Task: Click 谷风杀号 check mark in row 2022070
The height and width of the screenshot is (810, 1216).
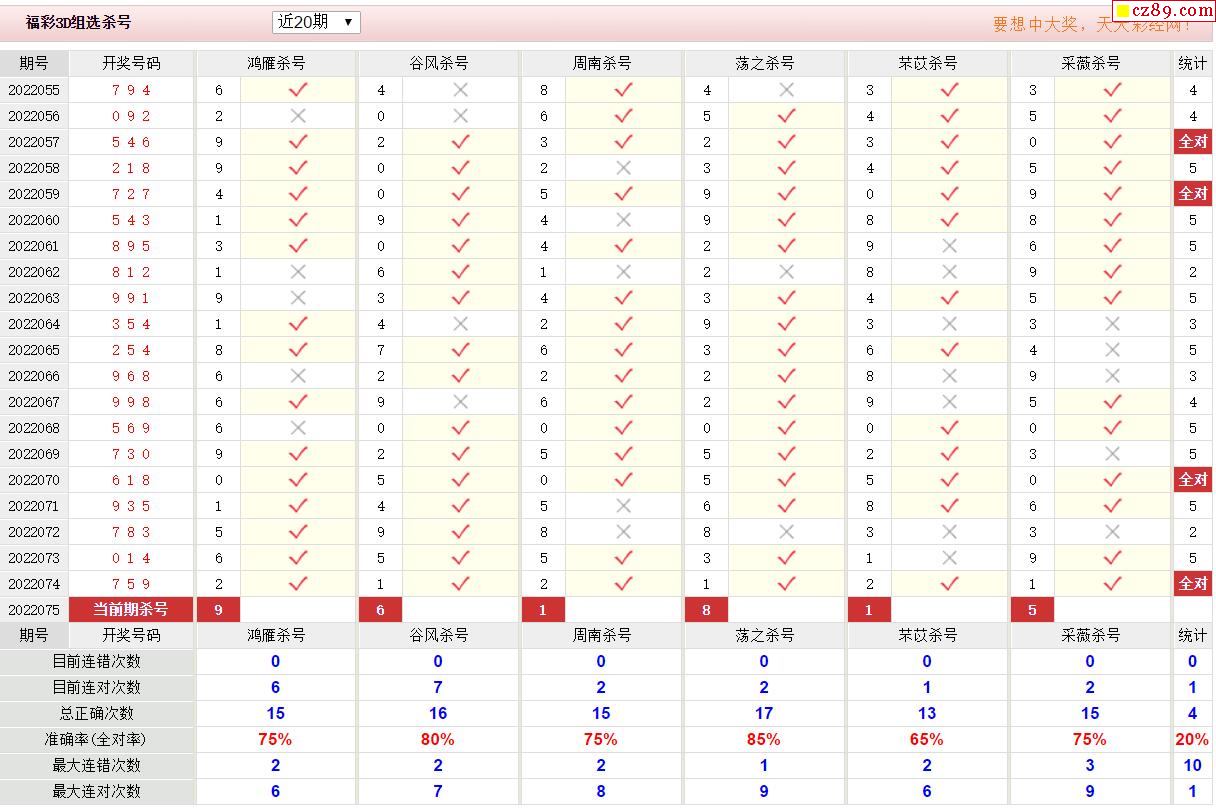Action: coord(460,480)
